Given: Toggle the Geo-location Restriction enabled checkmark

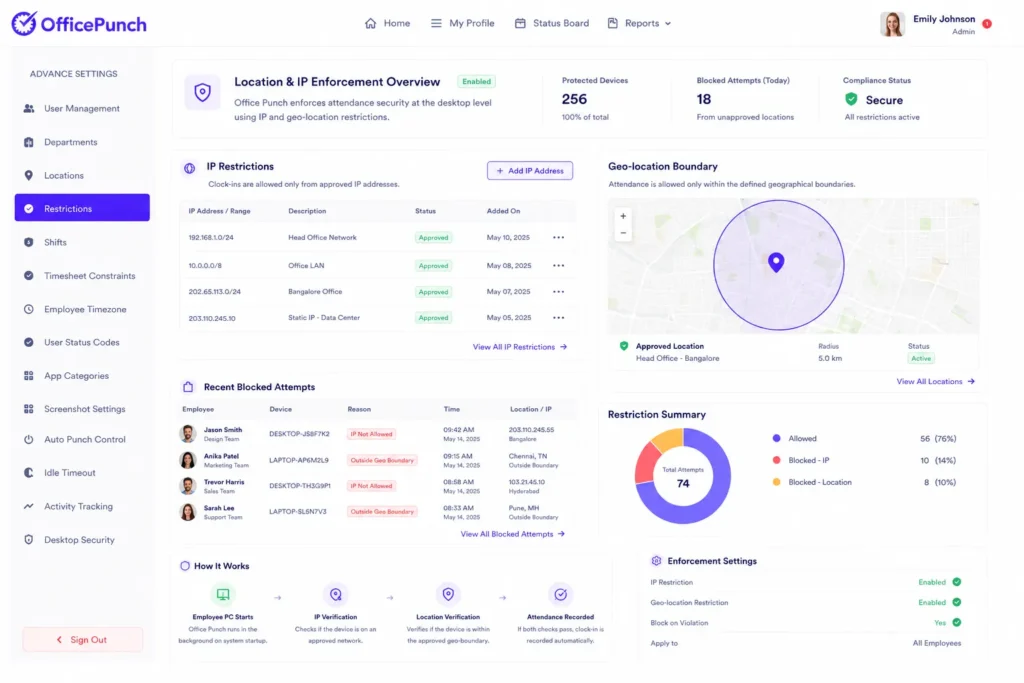Looking at the screenshot, I should coord(957,602).
